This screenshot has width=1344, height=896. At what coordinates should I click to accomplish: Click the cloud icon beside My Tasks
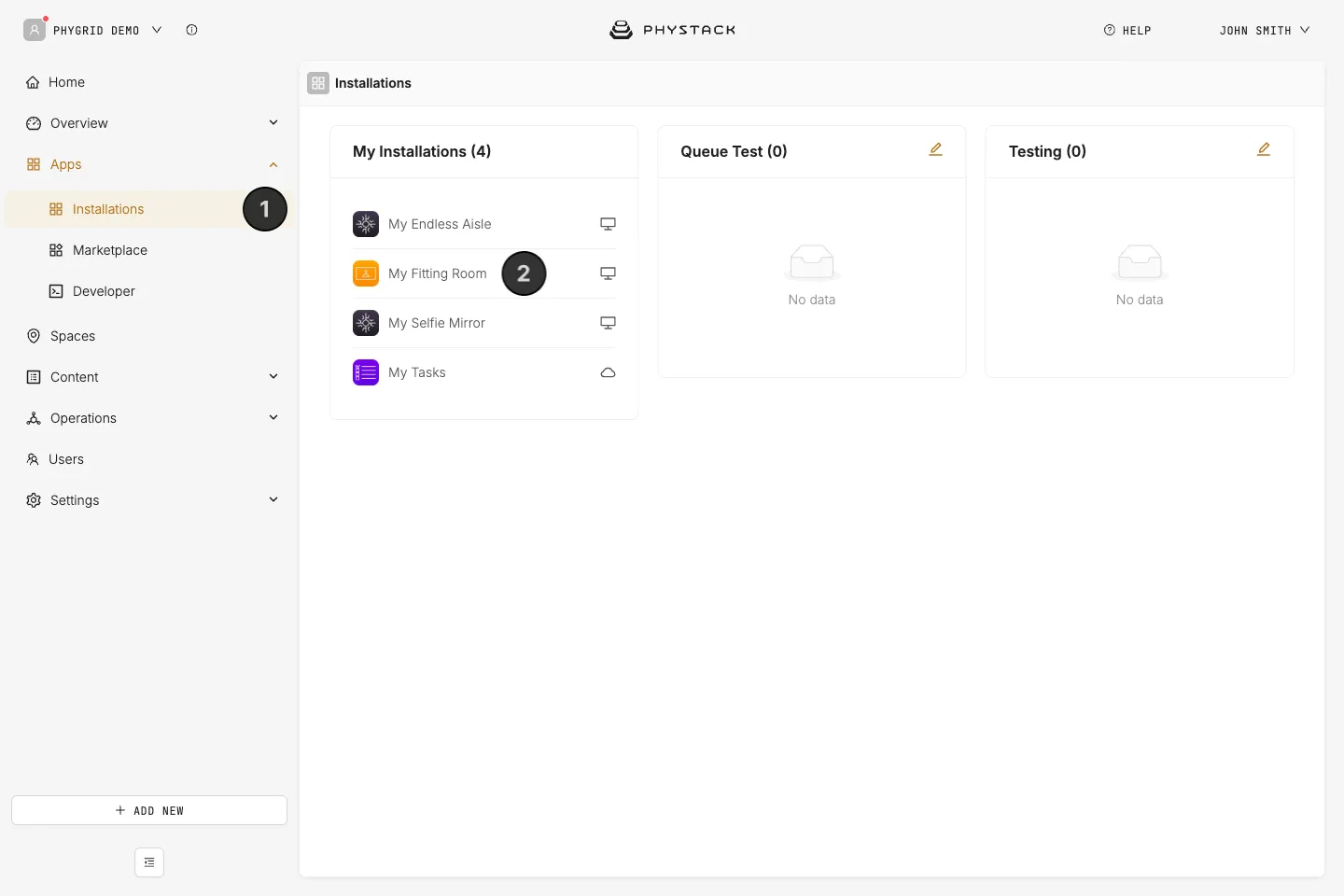608,372
